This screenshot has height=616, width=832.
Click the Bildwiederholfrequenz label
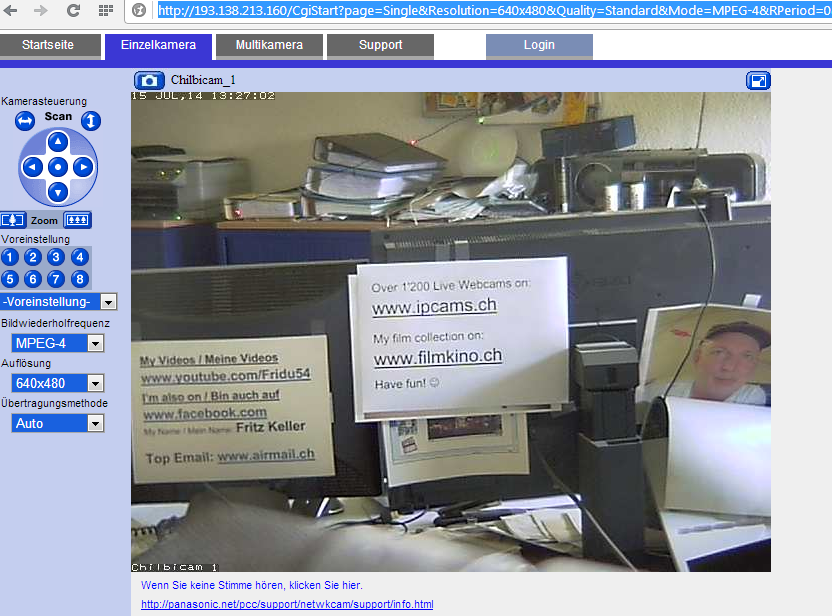[x=55, y=323]
